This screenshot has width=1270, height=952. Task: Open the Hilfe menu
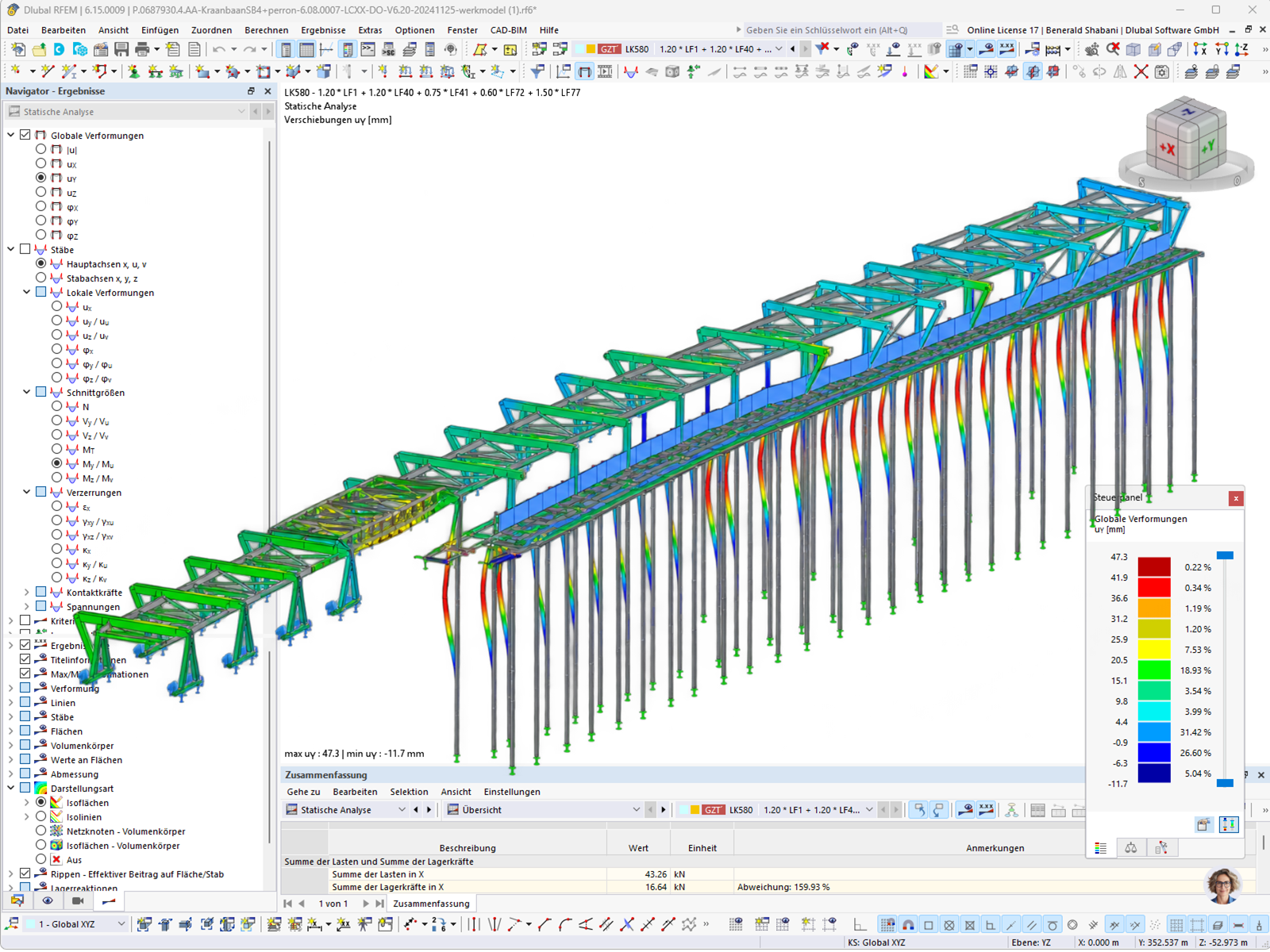tap(548, 30)
